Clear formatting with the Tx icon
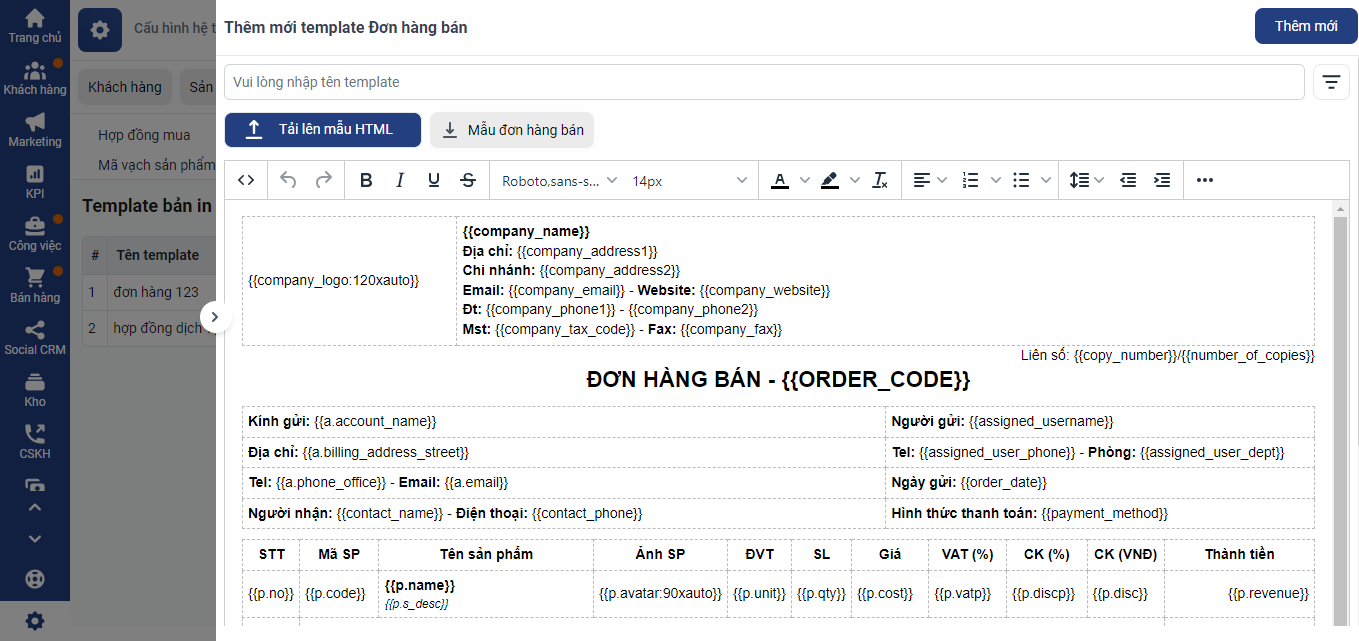This screenshot has width=1359, height=641. 880,180
